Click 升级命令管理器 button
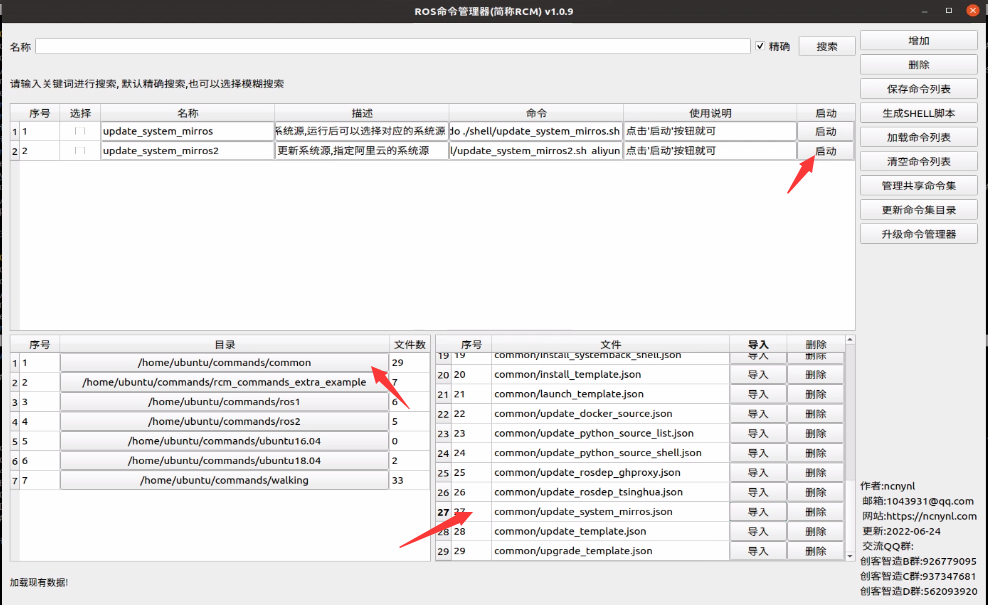Image resolution: width=988 pixels, height=605 pixels. click(919, 234)
